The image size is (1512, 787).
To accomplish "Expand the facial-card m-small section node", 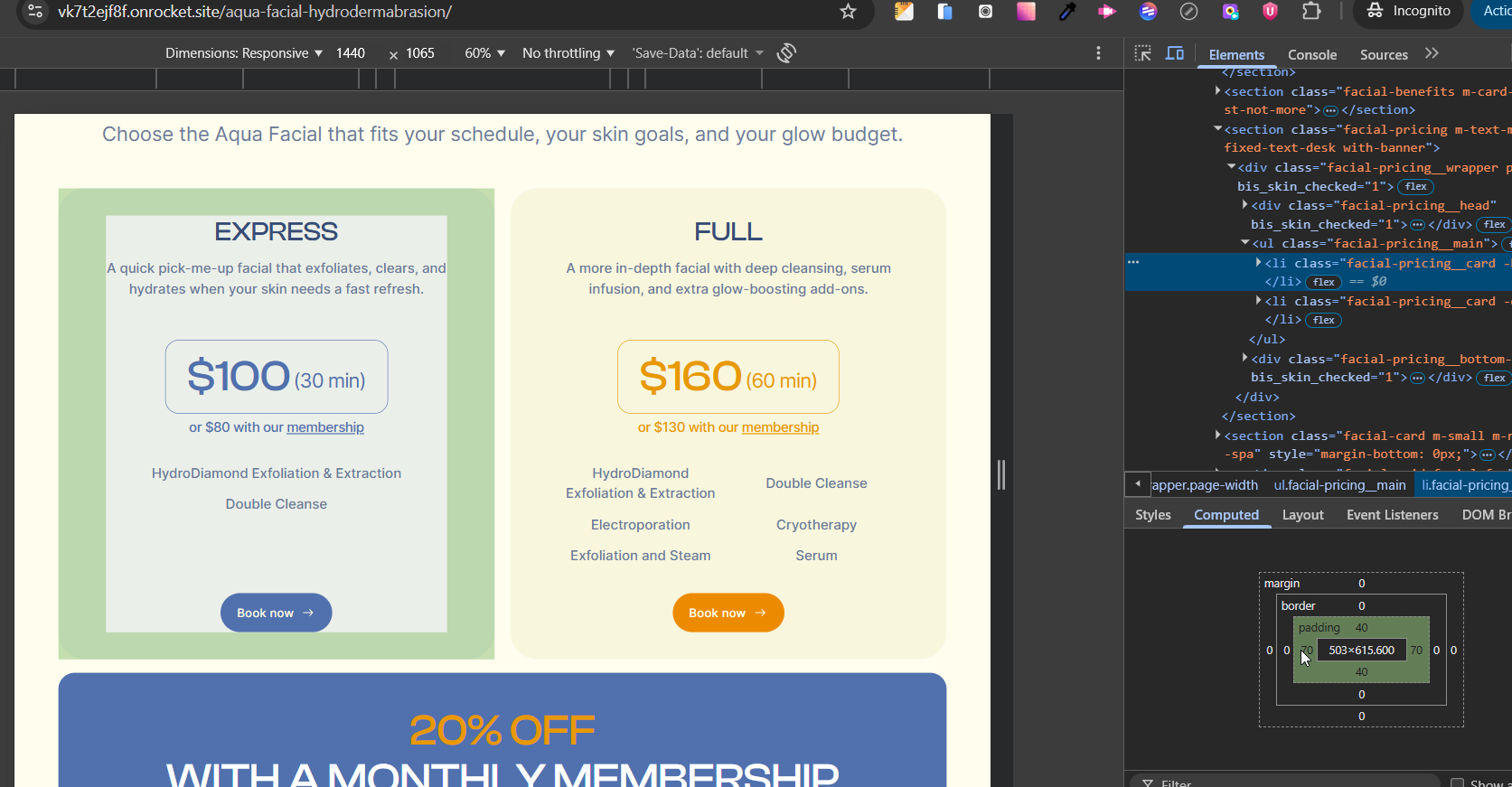I will pyautogui.click(x=1218, y=436).
